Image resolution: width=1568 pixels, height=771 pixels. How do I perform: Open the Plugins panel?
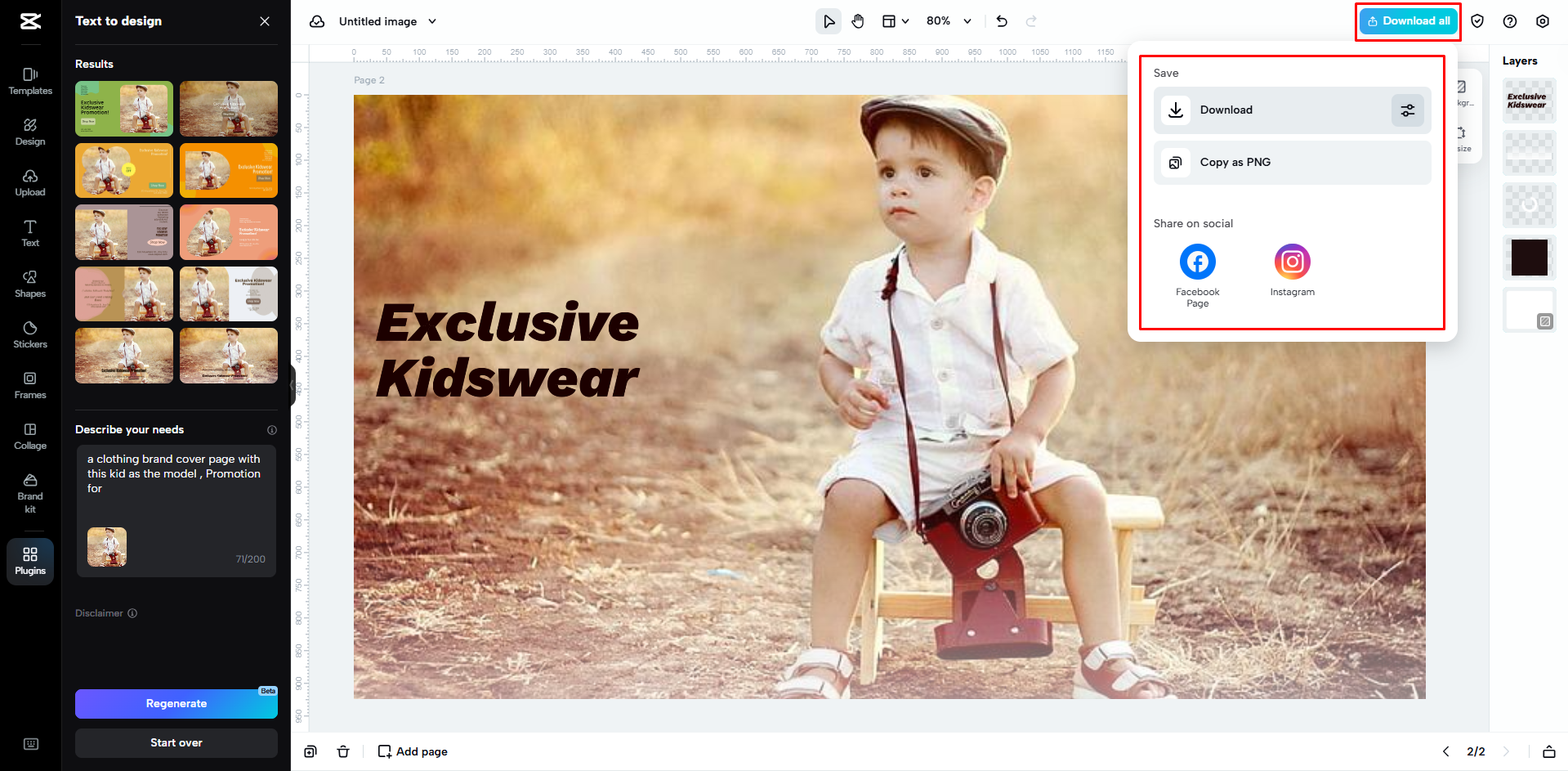point(29,561)
